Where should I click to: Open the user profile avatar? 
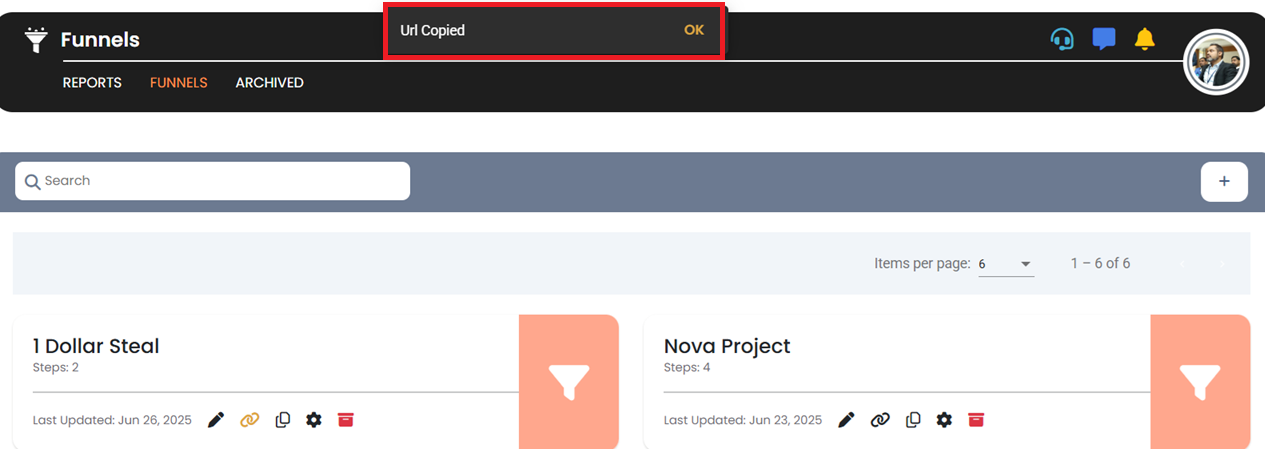(1216, 62)
